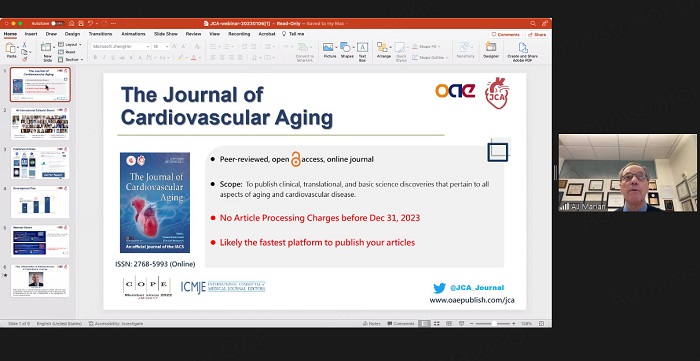This screenshot has width=700, height=361.
Task: Toggle Bold formatting
Action: 95,58
